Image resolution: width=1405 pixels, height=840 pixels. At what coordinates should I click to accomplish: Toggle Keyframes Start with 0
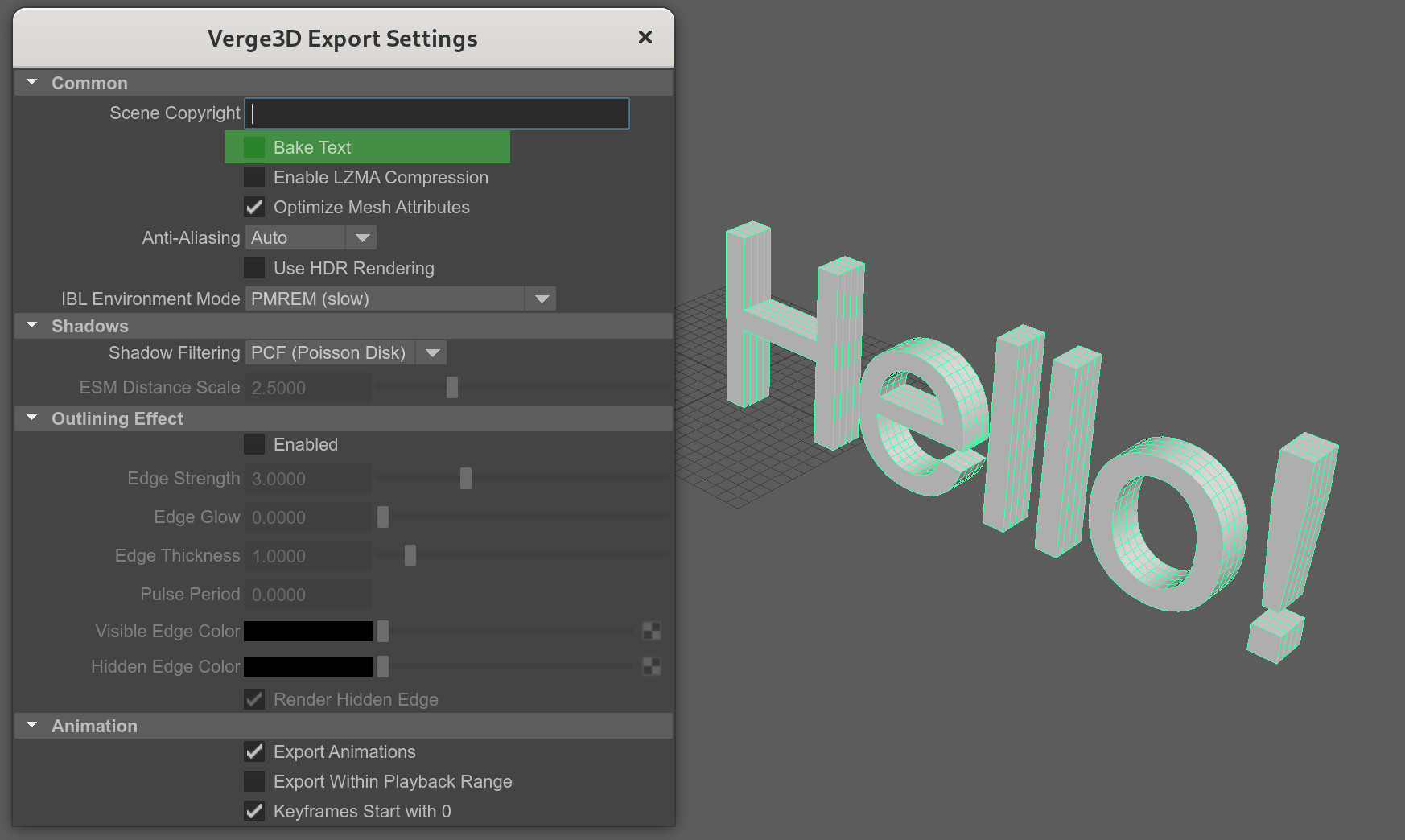[254, 811]
